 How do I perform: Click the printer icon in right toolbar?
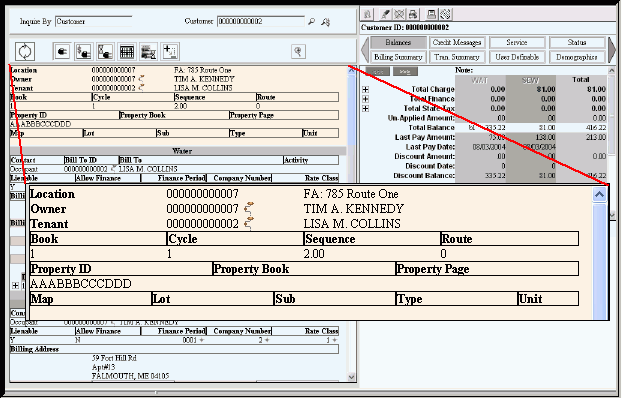point(413,14)
